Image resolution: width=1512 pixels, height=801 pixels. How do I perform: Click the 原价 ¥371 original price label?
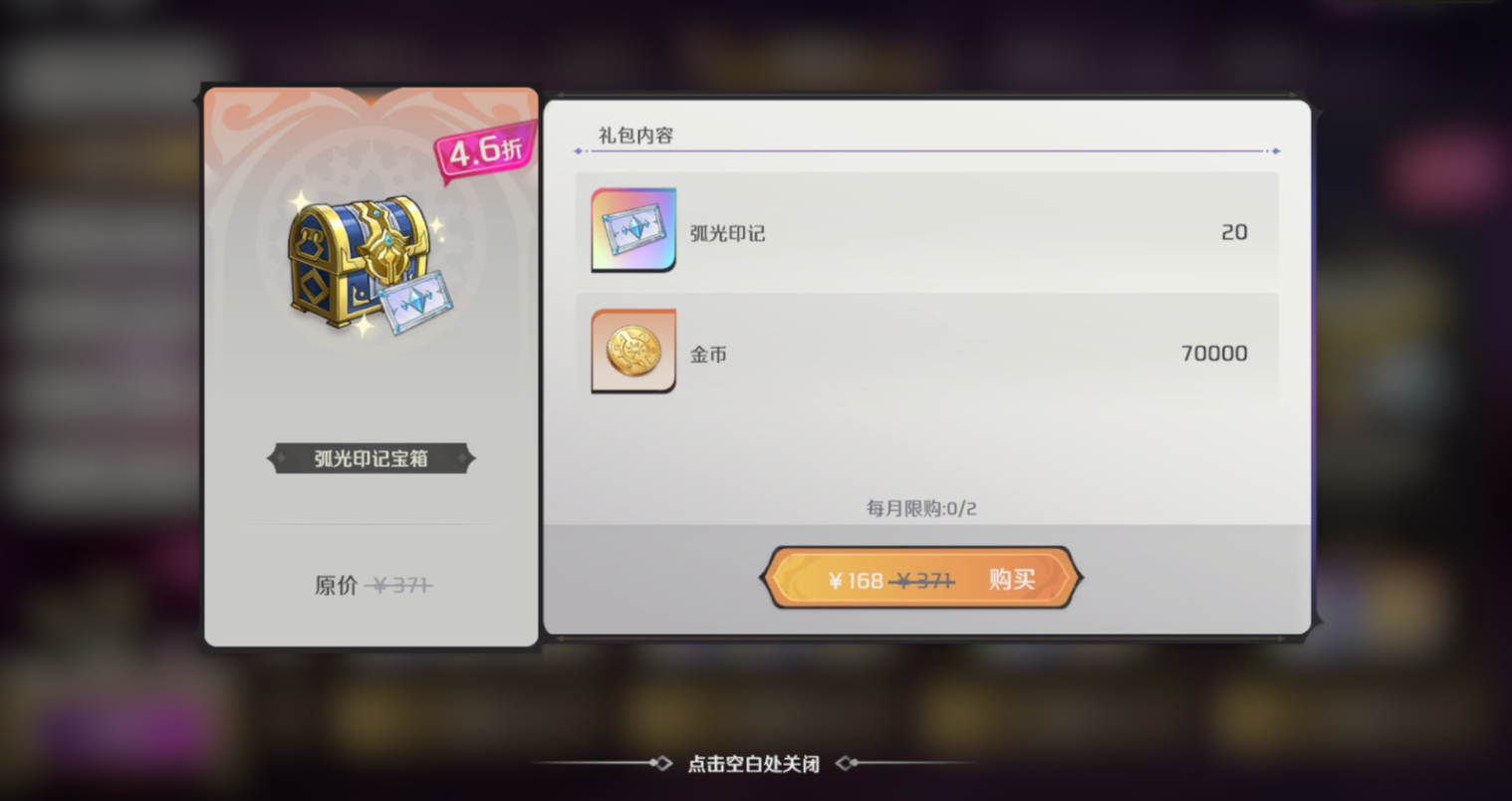(x=373, y=585)
